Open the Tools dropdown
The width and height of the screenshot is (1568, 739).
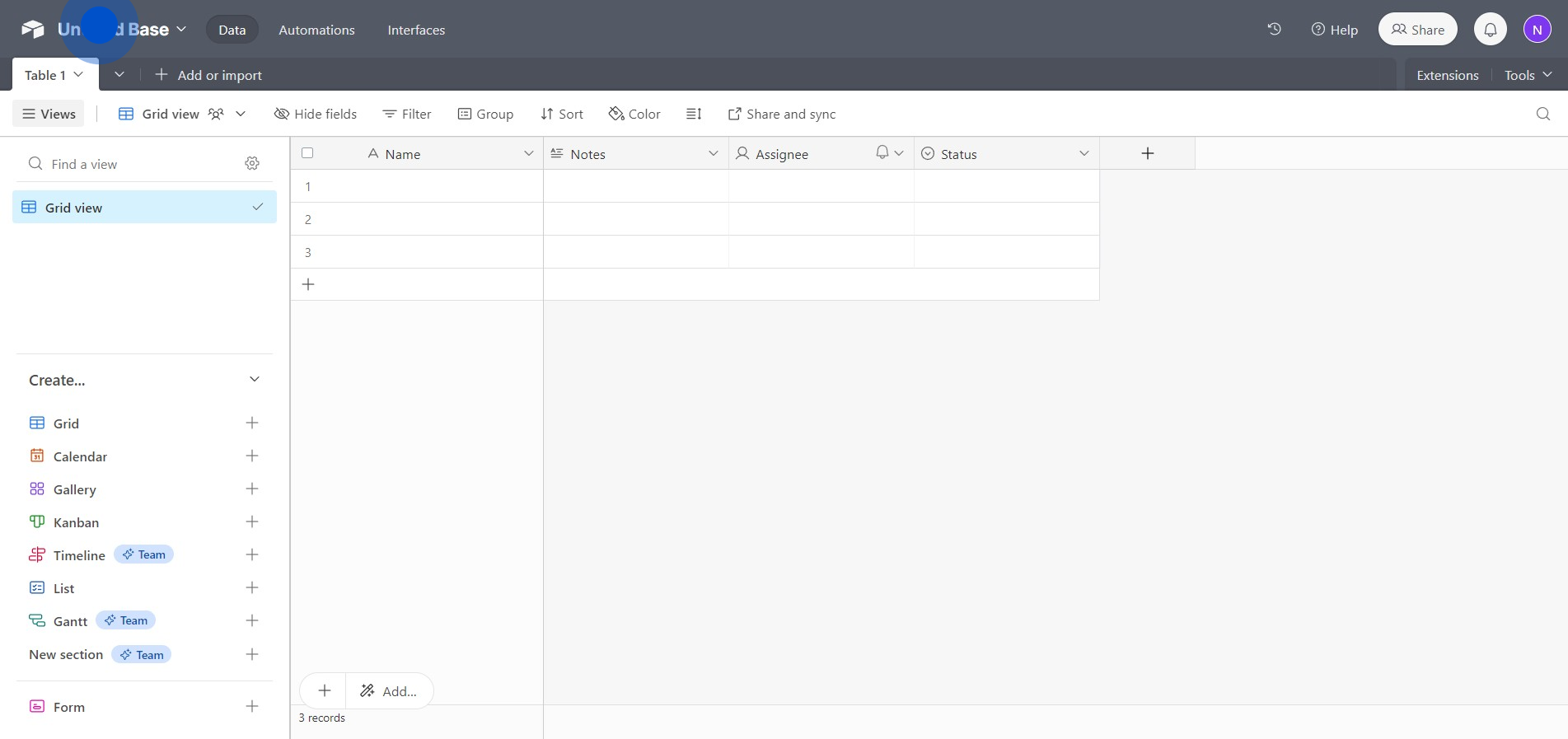[x=1528, y=75]
